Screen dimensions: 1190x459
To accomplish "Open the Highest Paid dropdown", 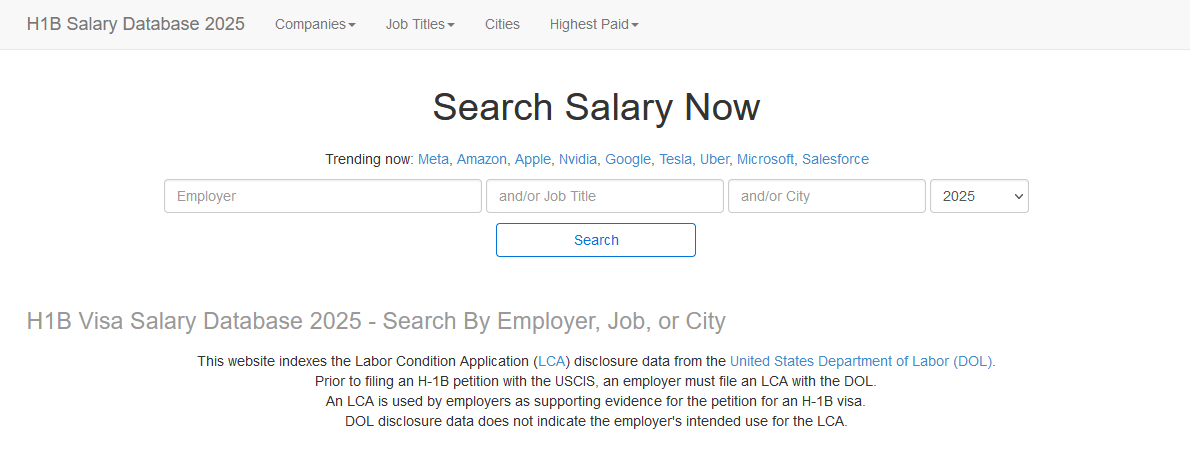I will coord(594,24).
